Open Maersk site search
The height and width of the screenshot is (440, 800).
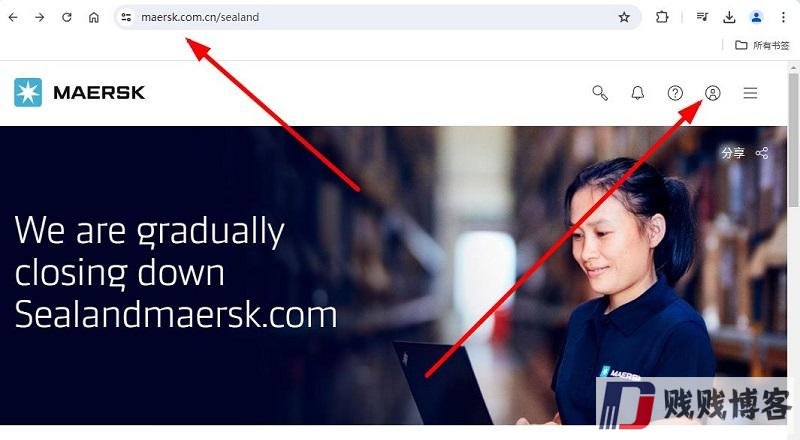[x=600, y=93]
